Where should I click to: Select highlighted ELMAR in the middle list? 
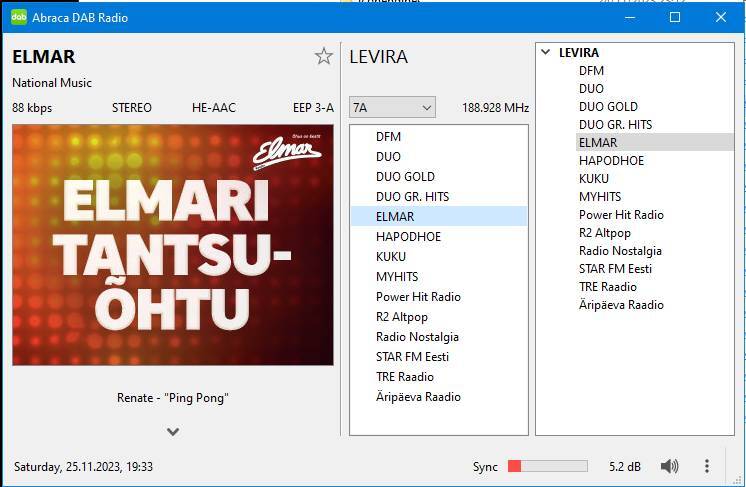(x=439, y=216)
